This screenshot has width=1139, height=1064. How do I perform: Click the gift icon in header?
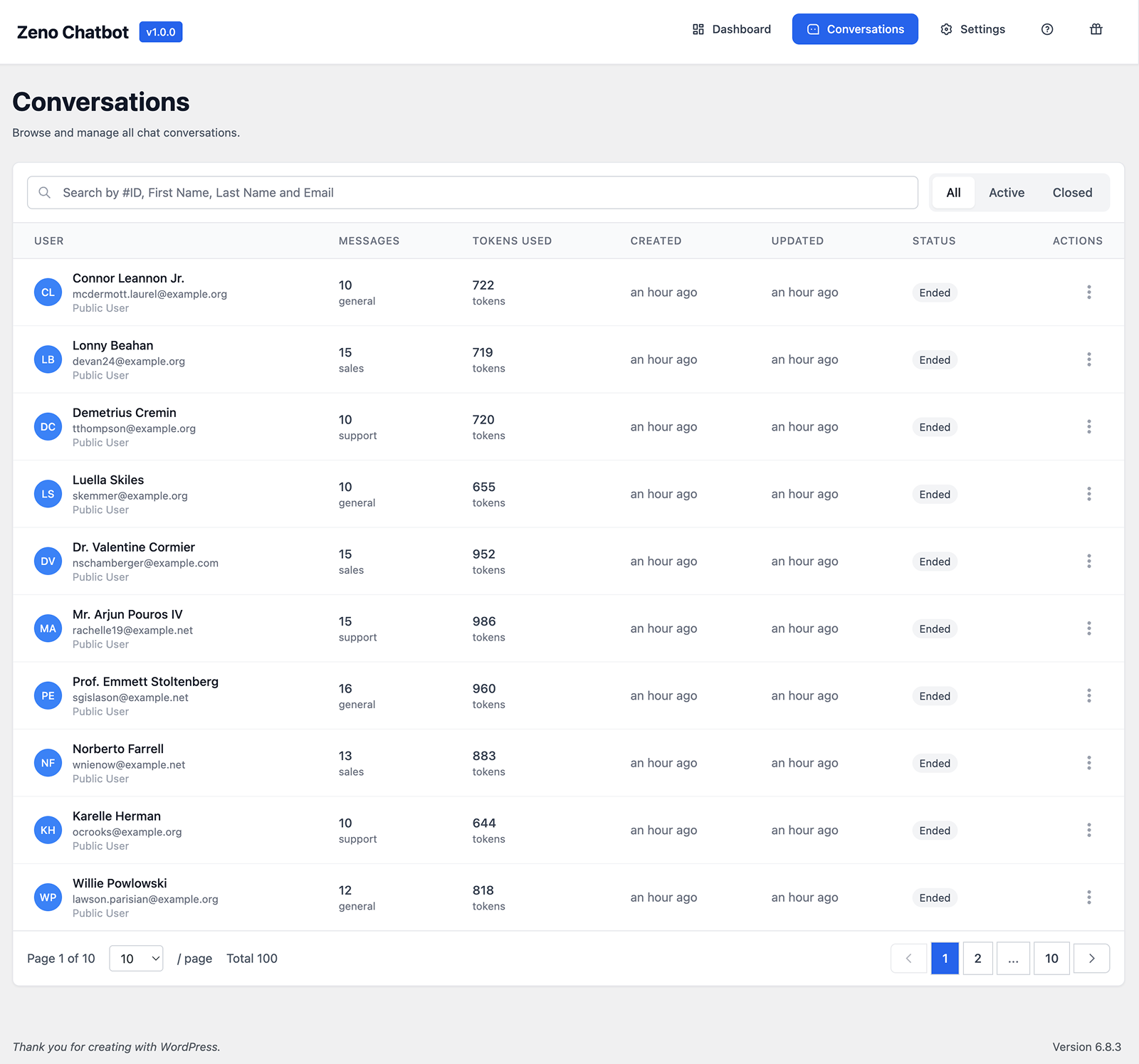point(1096,29)
